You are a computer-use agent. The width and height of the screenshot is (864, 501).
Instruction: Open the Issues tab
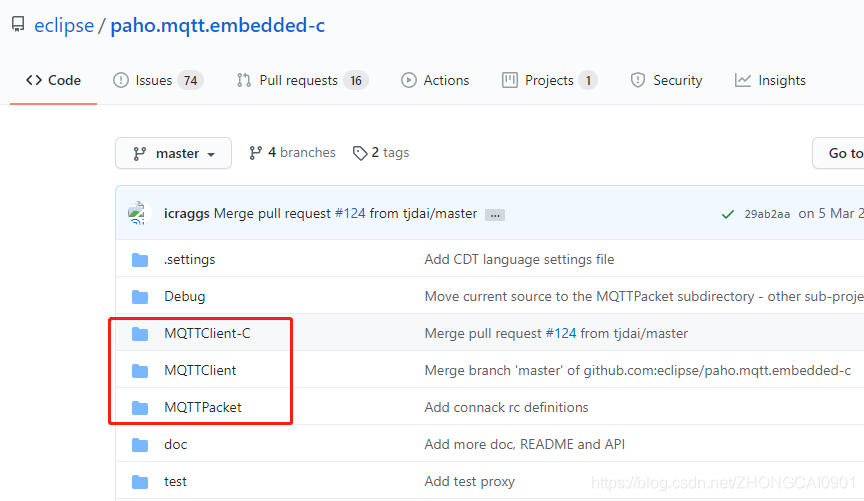158,80
